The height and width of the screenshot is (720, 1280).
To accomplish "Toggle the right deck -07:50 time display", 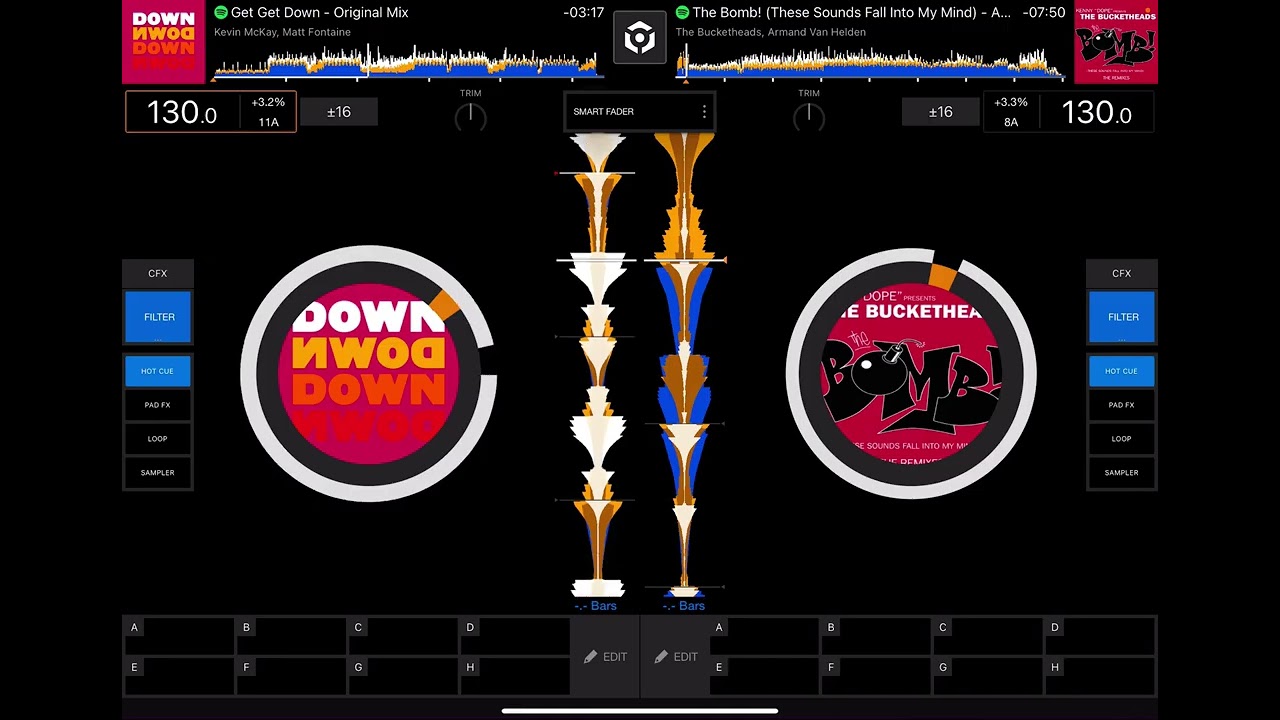I will point(1045,12).
